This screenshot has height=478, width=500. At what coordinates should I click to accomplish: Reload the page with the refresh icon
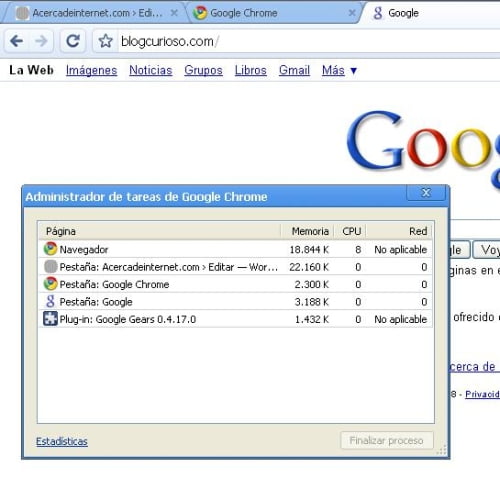tap(73, 41)
